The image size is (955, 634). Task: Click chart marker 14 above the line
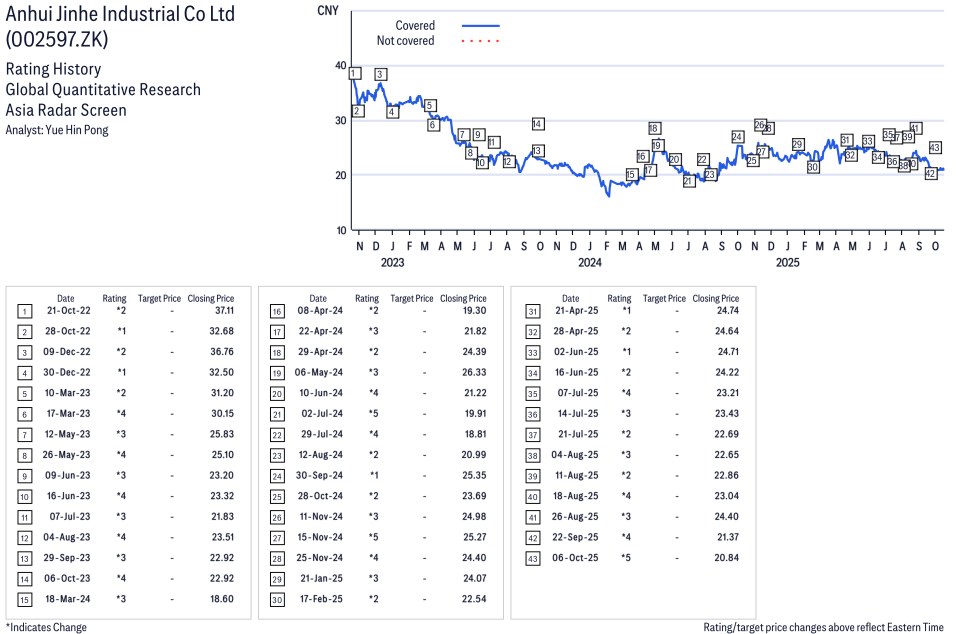pos(538,124)
